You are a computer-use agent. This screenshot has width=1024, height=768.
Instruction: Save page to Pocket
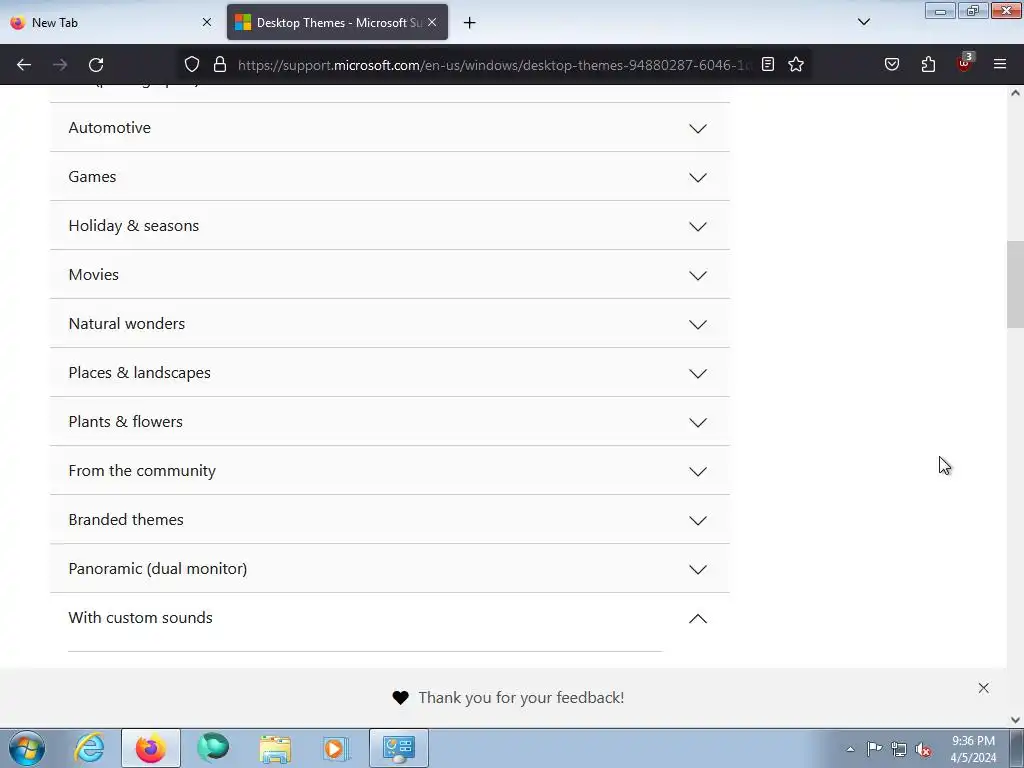(891, 64)
